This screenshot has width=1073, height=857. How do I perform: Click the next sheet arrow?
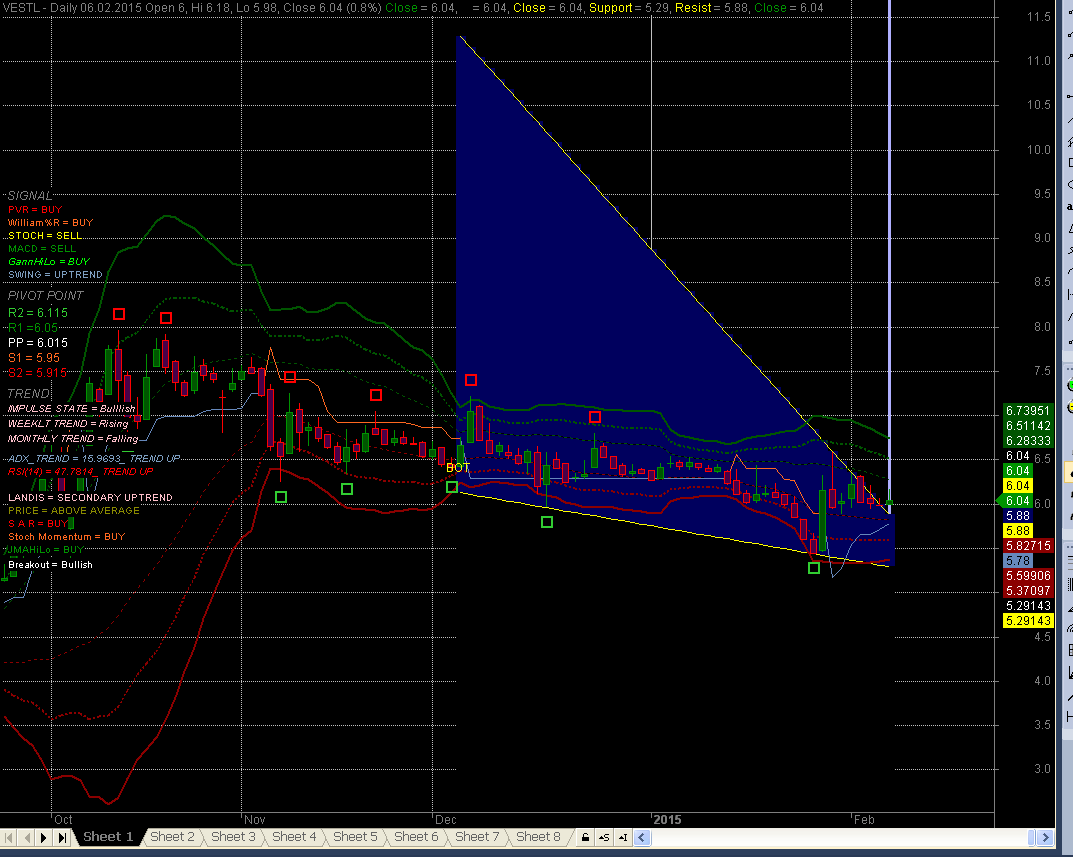(44, 837)
